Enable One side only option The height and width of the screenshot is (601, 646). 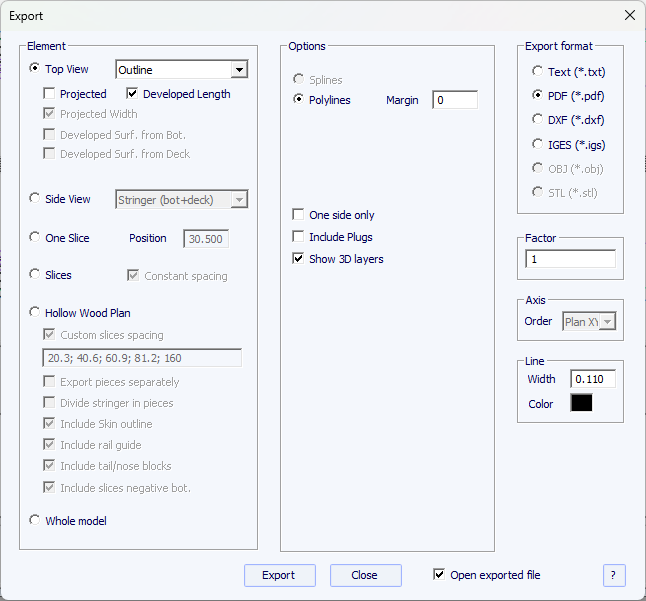point(298,215)
